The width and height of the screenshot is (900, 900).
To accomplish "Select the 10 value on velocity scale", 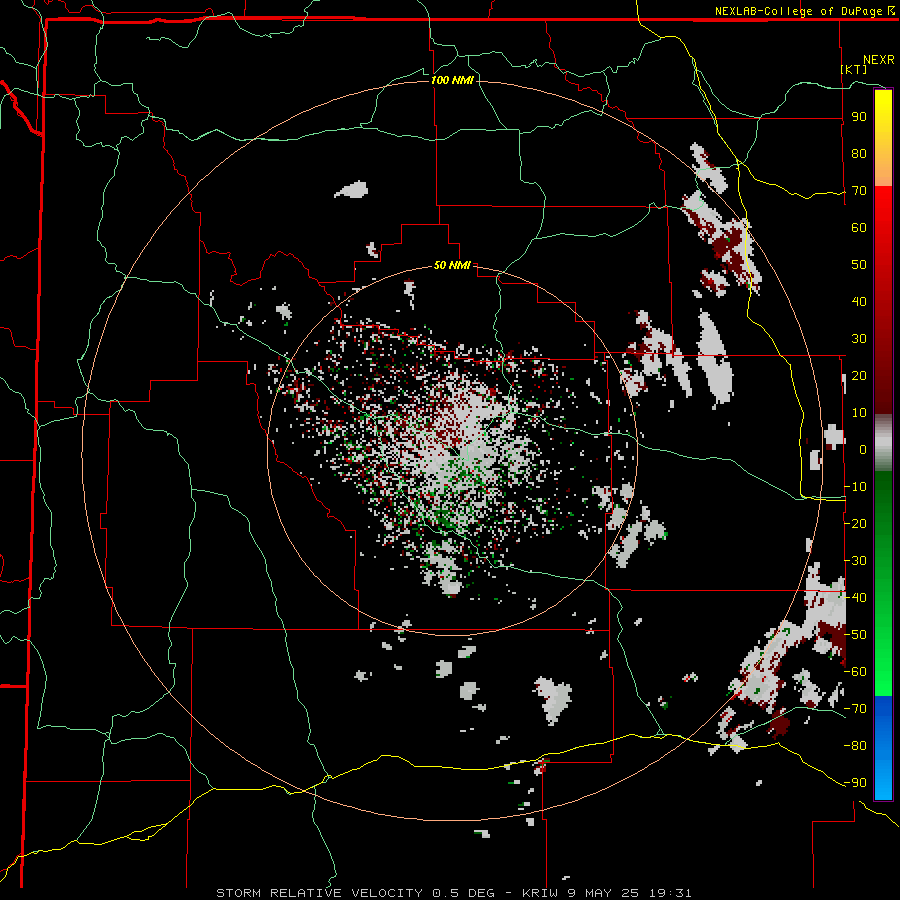I will pyautogui.click(x=859, y=413).
